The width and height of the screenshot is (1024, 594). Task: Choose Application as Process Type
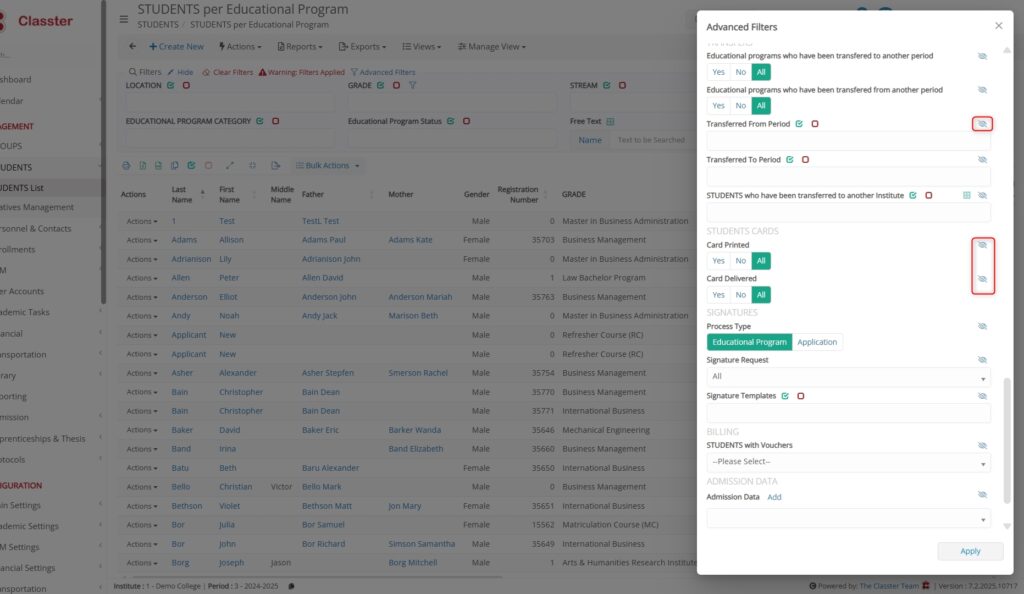(x=817, y=342)
